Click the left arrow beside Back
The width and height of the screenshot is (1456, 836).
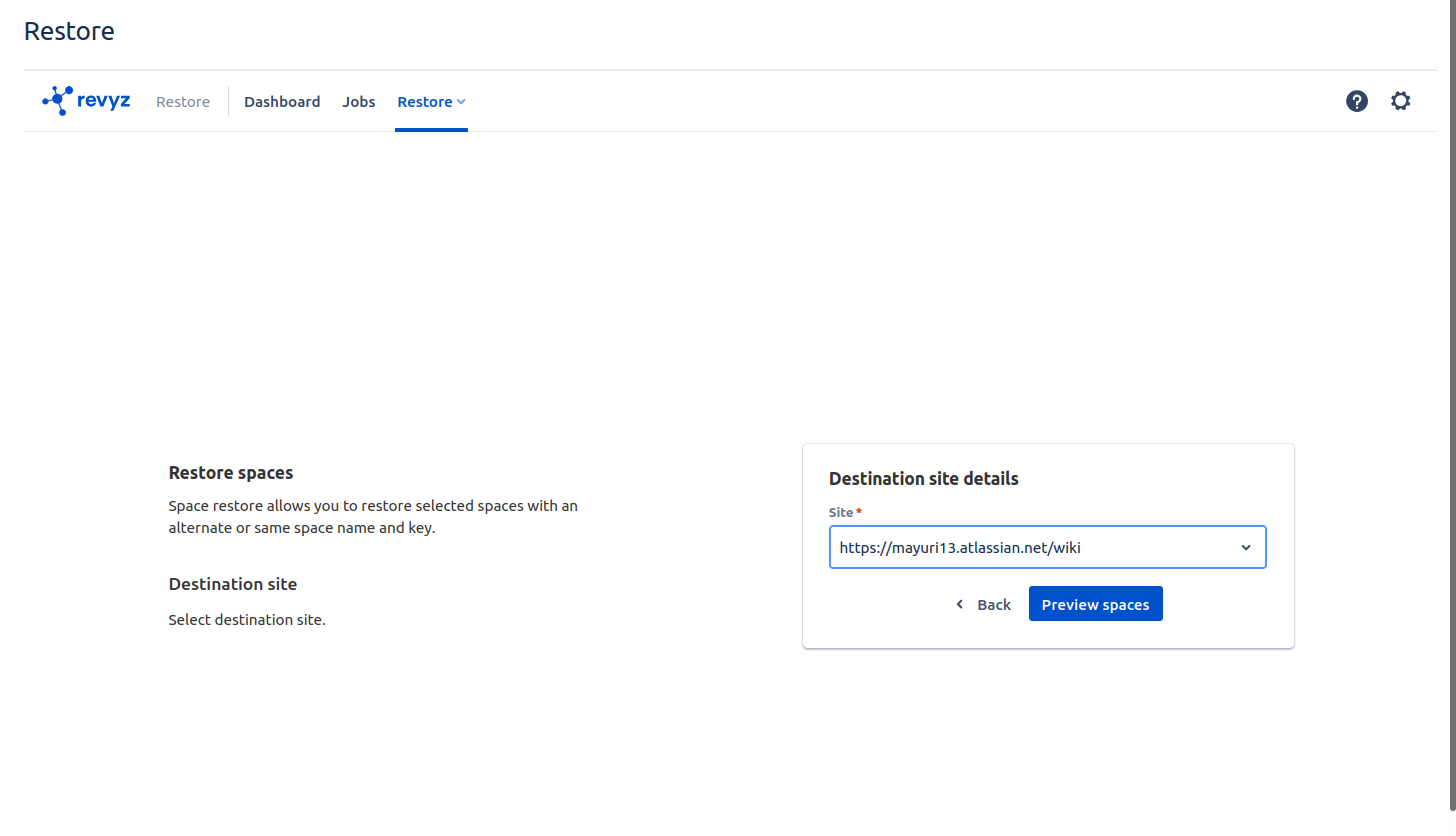coord(960,604)
